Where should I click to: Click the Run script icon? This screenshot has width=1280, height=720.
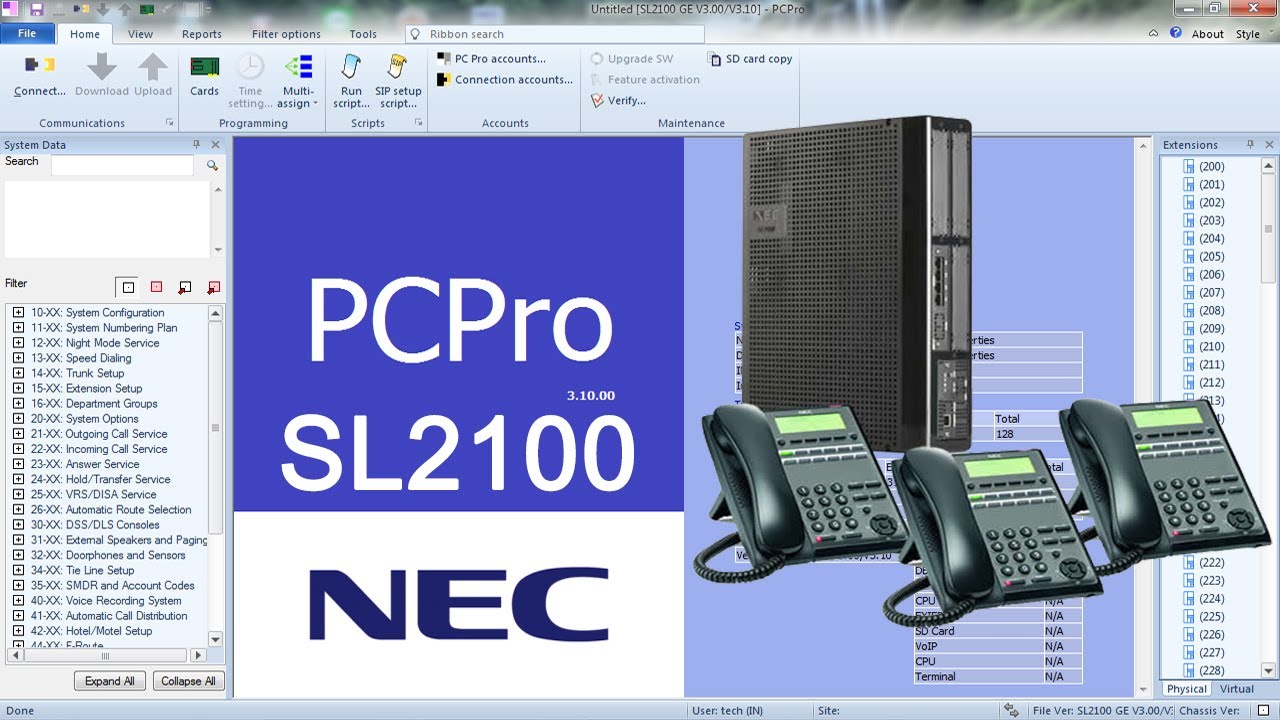[x=351, y=67]
